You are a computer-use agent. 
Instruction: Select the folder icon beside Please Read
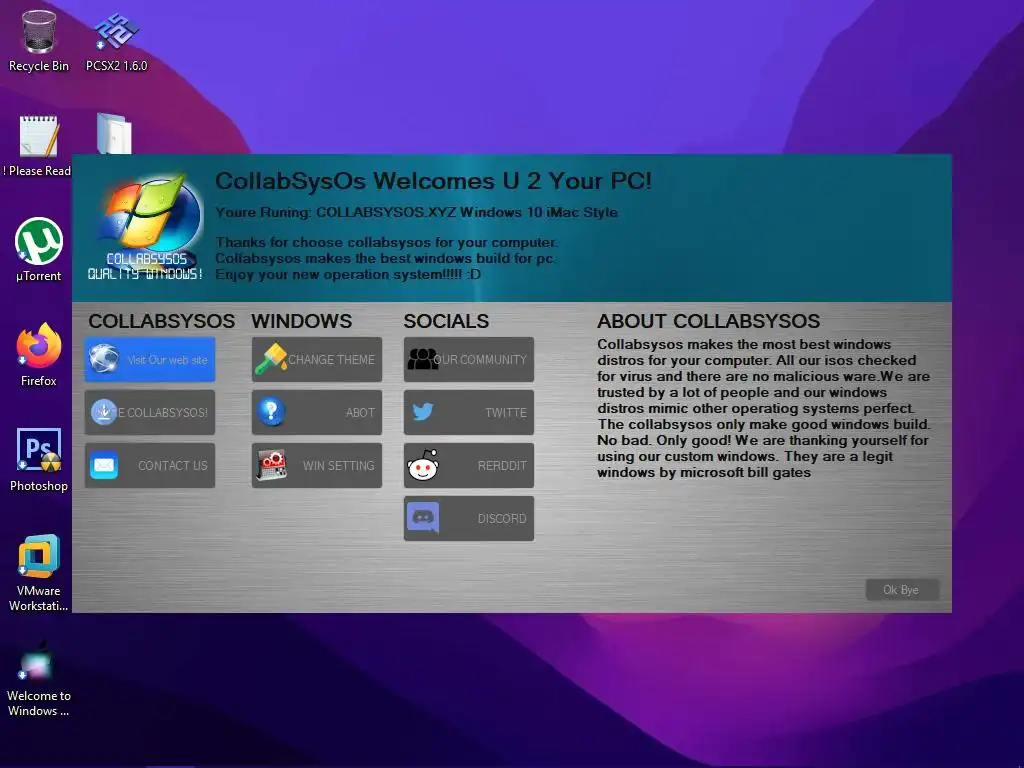point(114,134)
